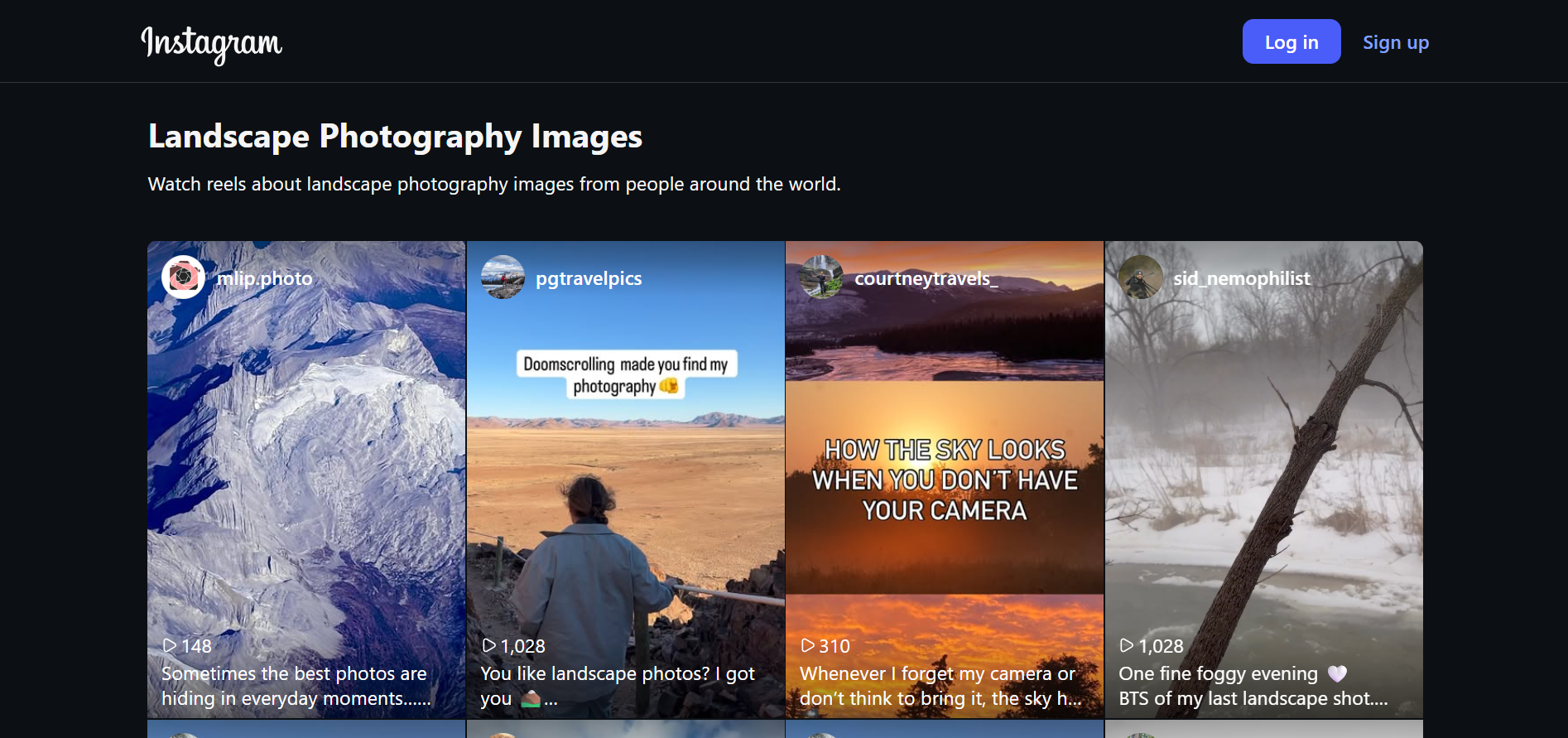Click 'Watch reels about landscape photography' description
1568x738 pixels.
pyautogui.click(x=494, y=184)
